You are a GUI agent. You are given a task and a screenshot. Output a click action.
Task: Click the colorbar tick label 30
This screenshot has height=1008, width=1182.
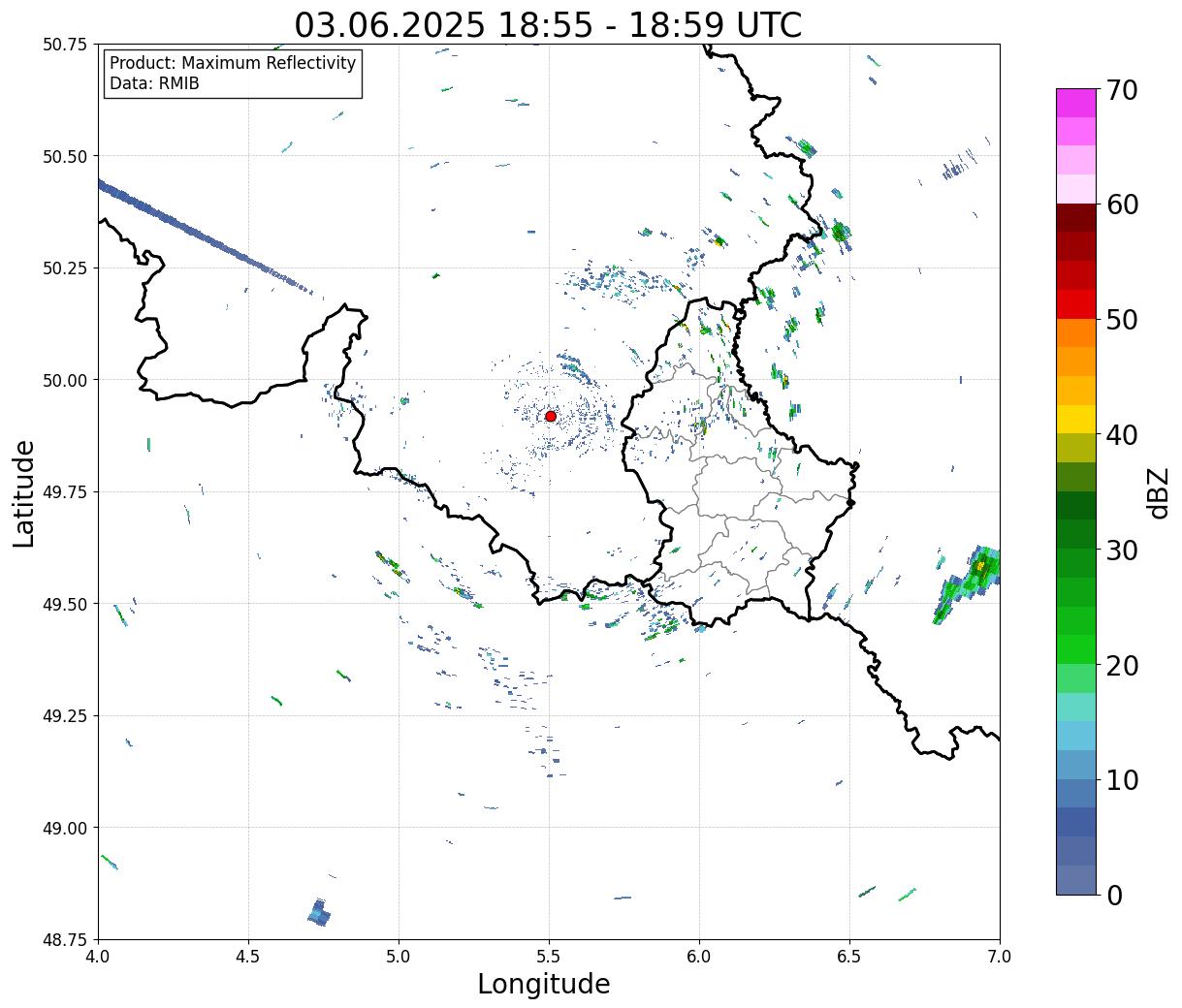pyautogui.click(x=1122, y=550)
